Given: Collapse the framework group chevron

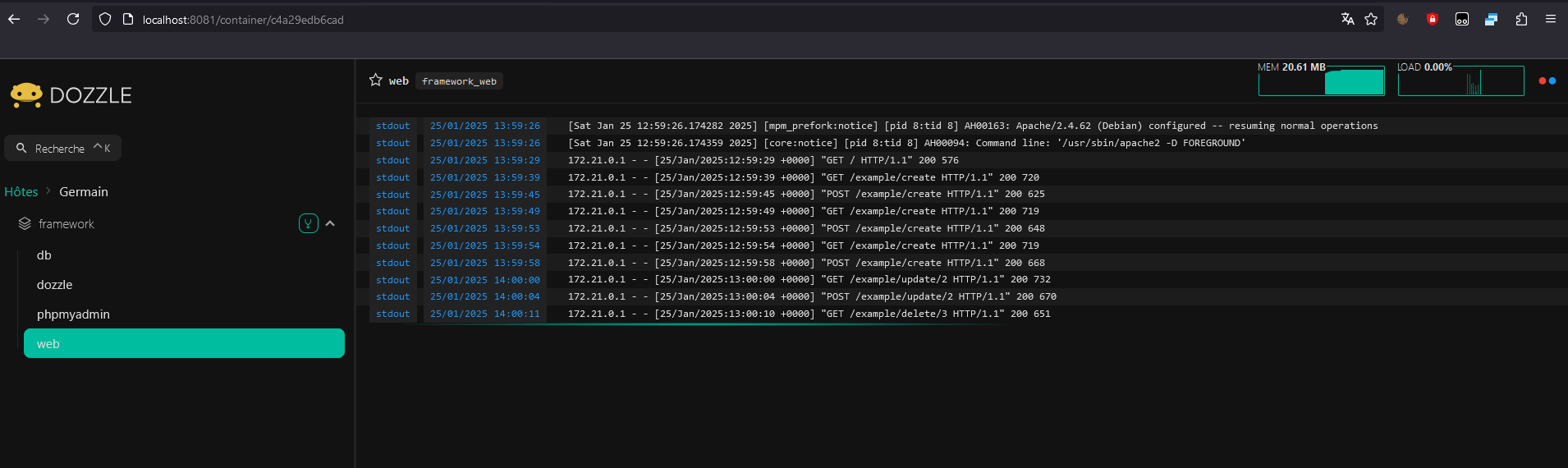Looking at the screenshot, I should click(x=330, y=223).
